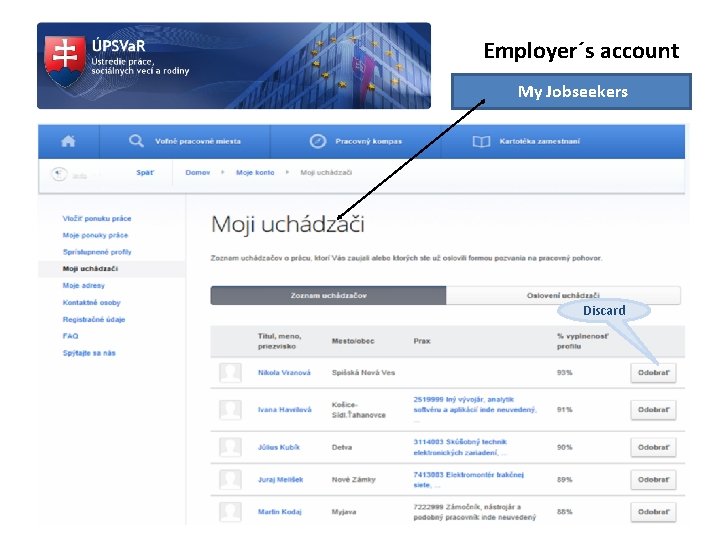Open Martin Kodaj's profile avatar
720x540 pixels.
tap(231, 512)
